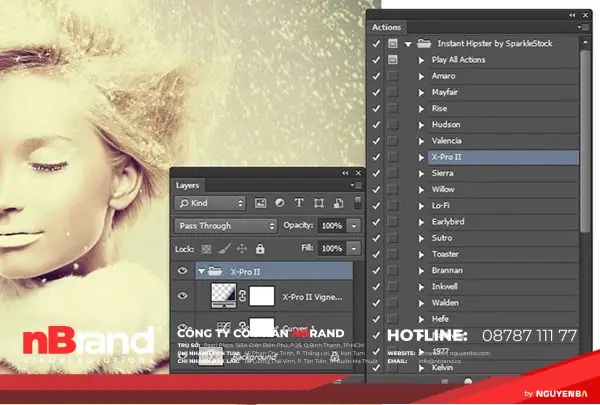Toggle the checkmark for Valencia action
Viewport: 600px width, 405px height.
[x=376, y=140]
